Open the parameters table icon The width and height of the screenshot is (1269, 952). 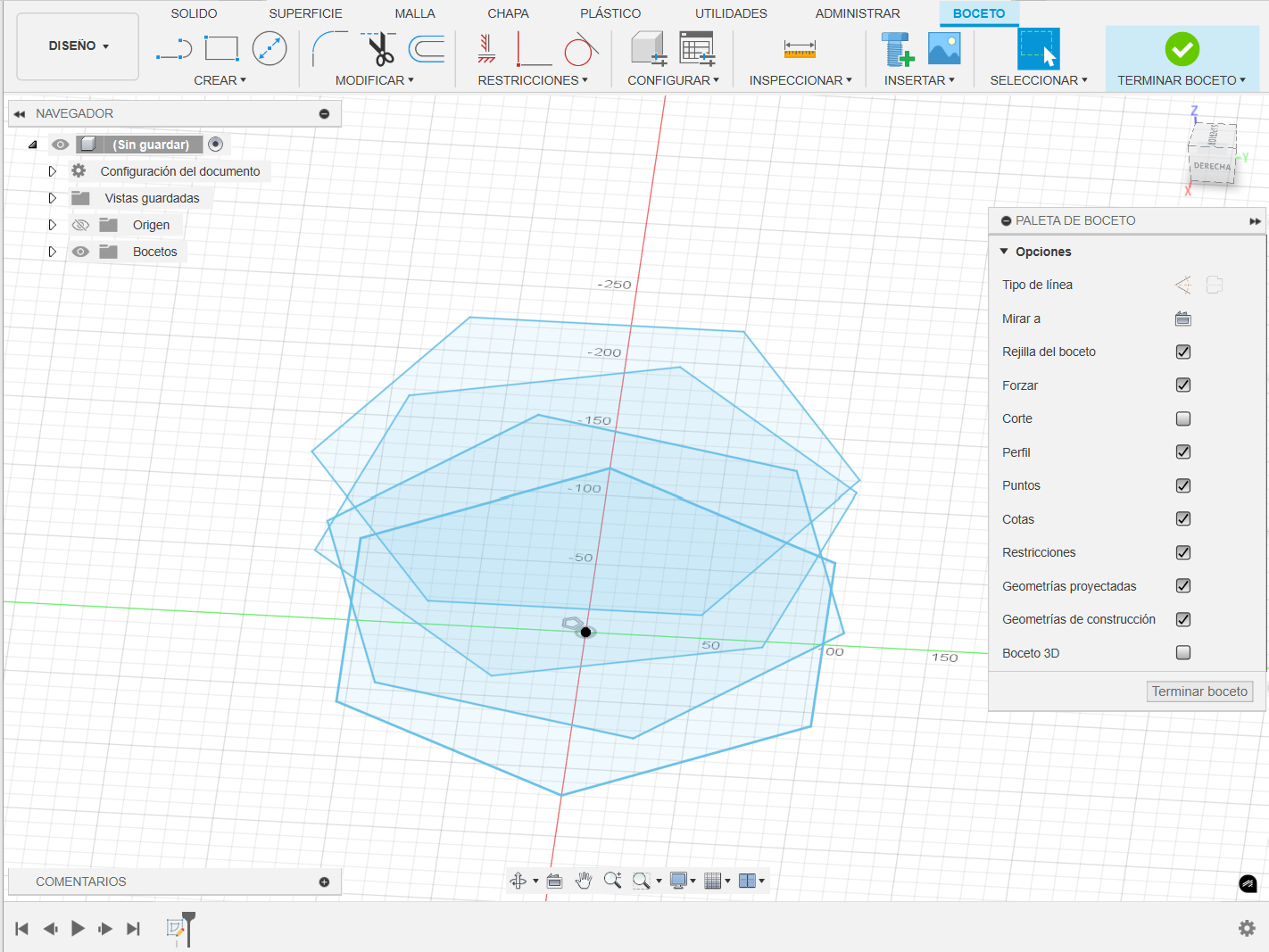697,48
